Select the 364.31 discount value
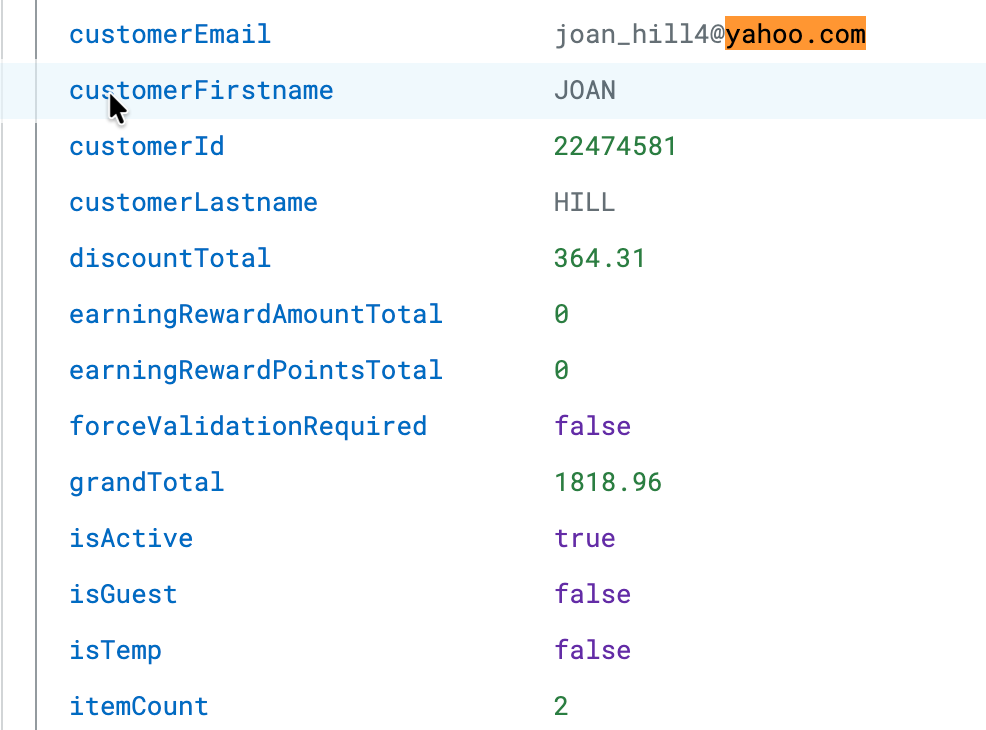This screenshot has width=986, height=730. click(x=599, y=259)
